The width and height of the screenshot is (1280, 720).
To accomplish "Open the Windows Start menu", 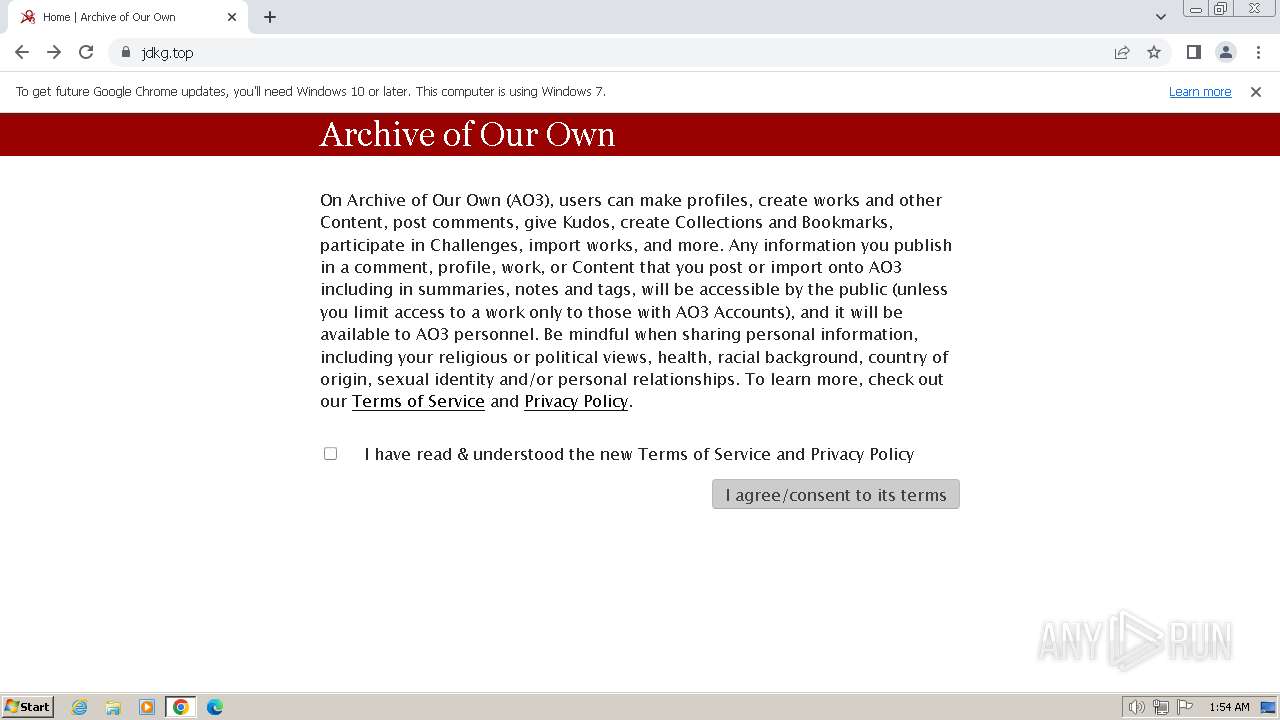I will 28,707.
